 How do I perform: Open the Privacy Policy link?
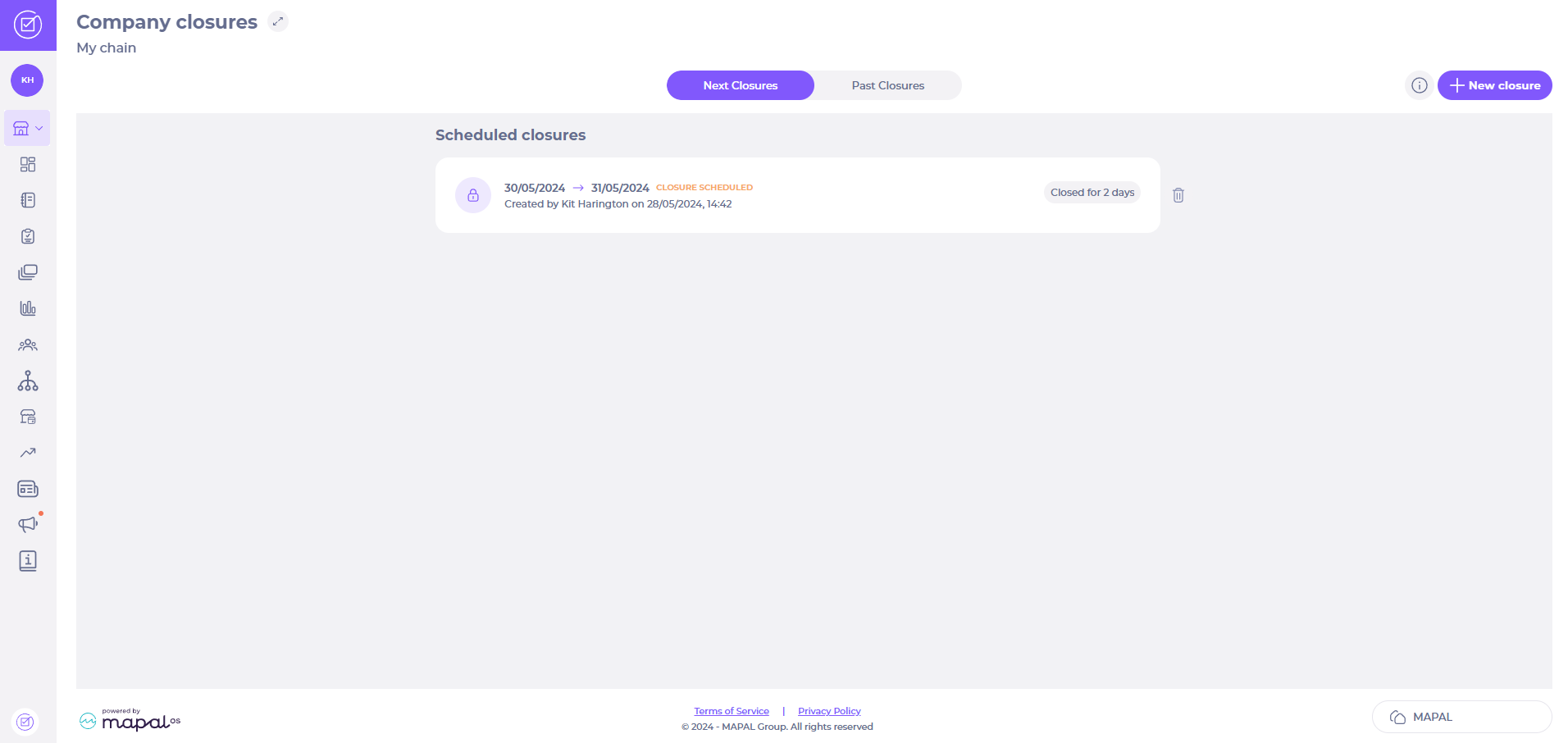[x=829, y=711]
